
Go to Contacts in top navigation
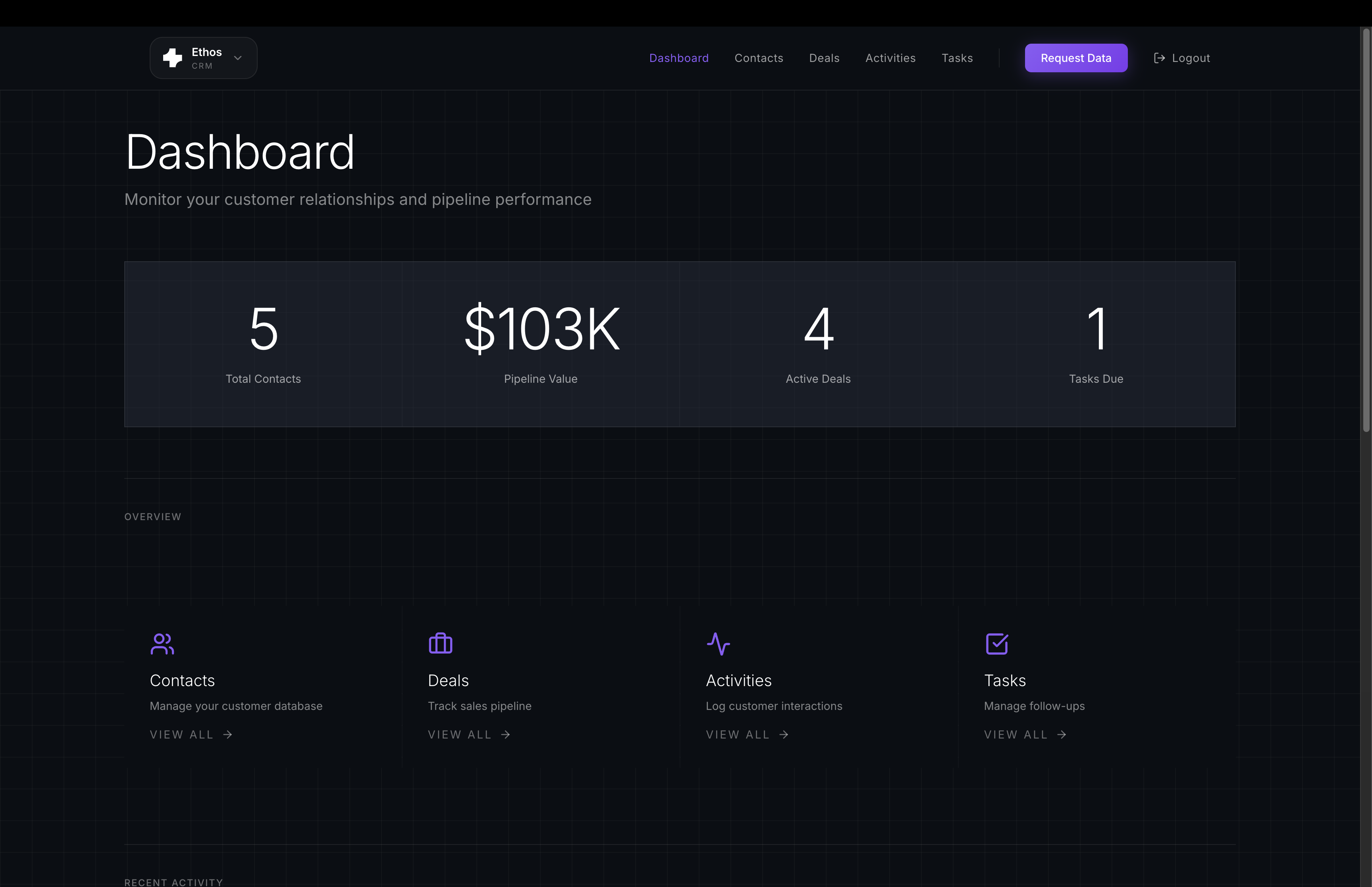(758, 58)
